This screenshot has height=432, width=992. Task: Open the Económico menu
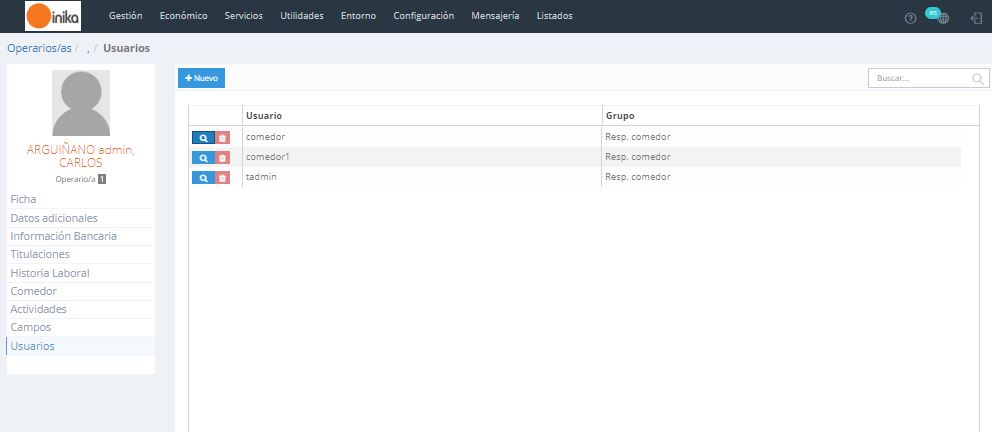[183, 16]
